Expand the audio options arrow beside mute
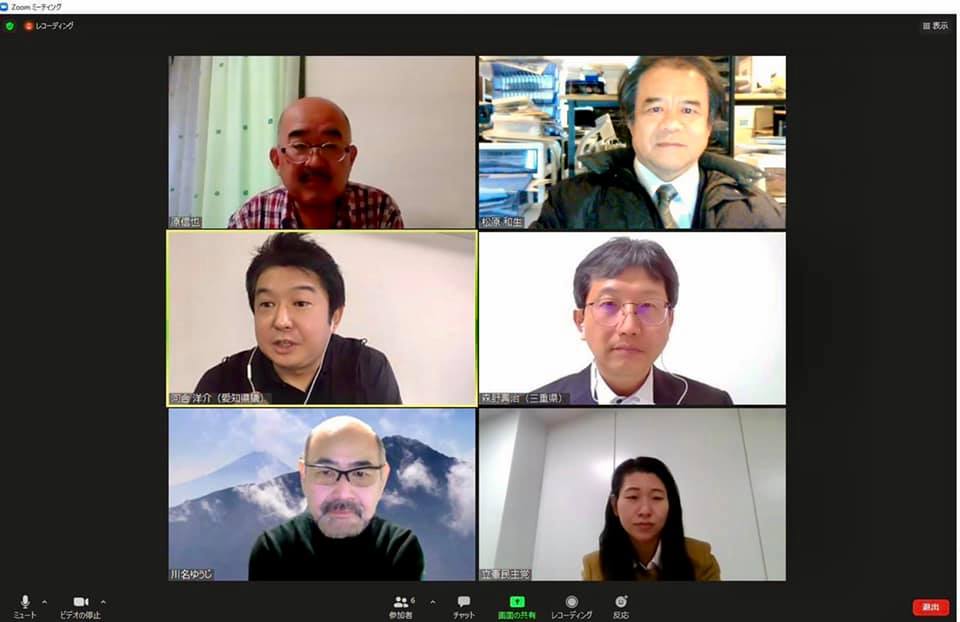This screenshot has height=622, width=960. click(x=44, y=602)
